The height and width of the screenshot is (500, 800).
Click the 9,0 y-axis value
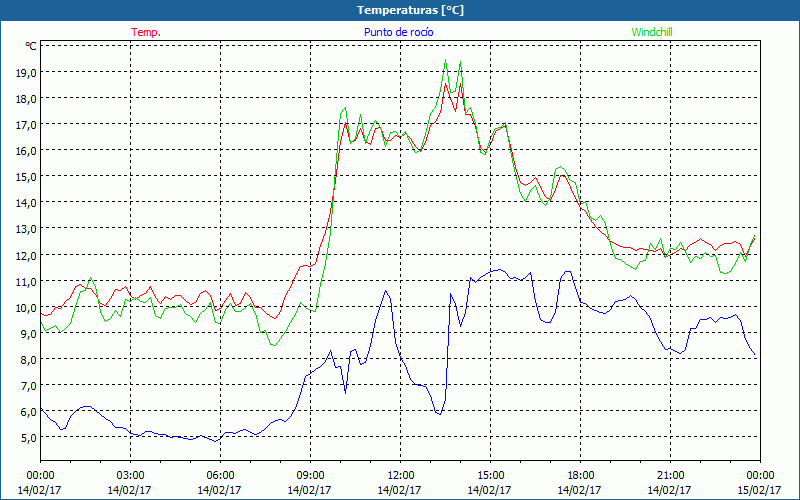click(x=29, y=333)
